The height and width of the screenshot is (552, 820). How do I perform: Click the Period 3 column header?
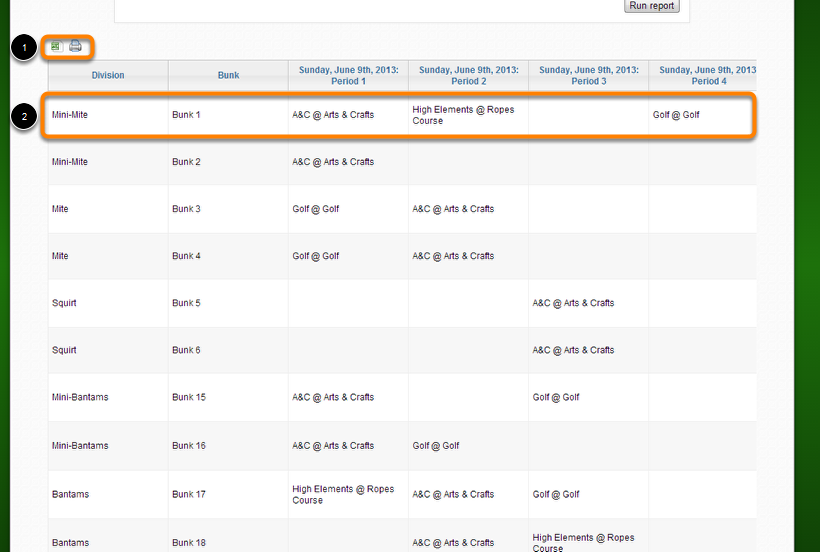coord(588,75)
